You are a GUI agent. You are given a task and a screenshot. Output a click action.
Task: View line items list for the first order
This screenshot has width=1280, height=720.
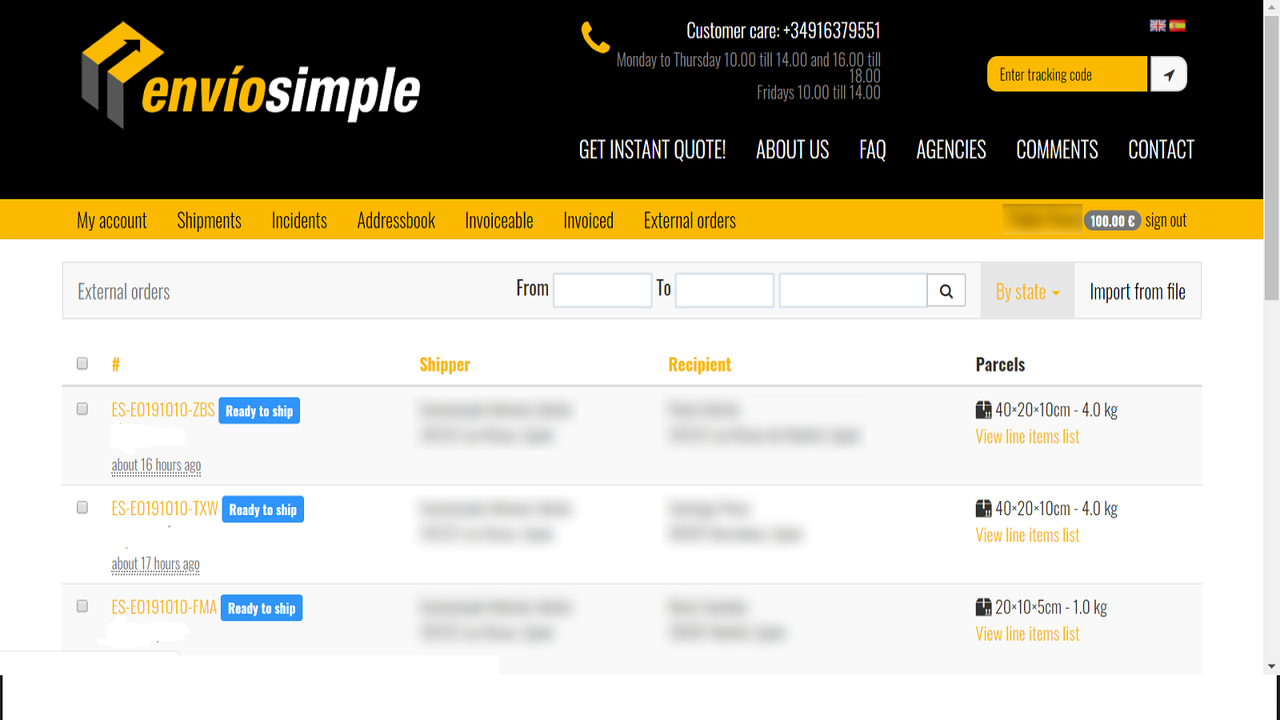[x=1027, y=436]
